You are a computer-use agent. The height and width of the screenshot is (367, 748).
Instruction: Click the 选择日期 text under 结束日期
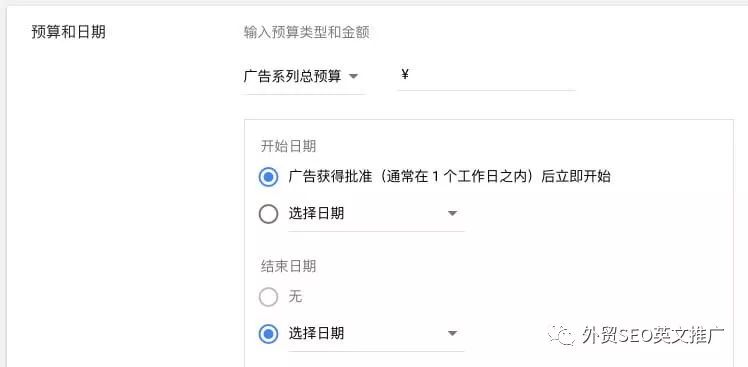click(x=316, y=333)
